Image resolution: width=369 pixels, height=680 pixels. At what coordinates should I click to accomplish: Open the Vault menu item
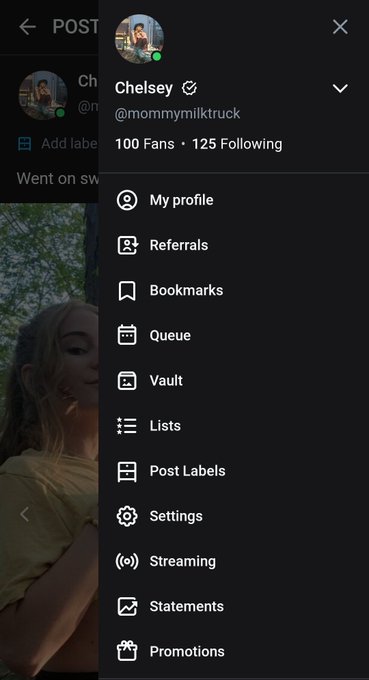coord(234,381)
